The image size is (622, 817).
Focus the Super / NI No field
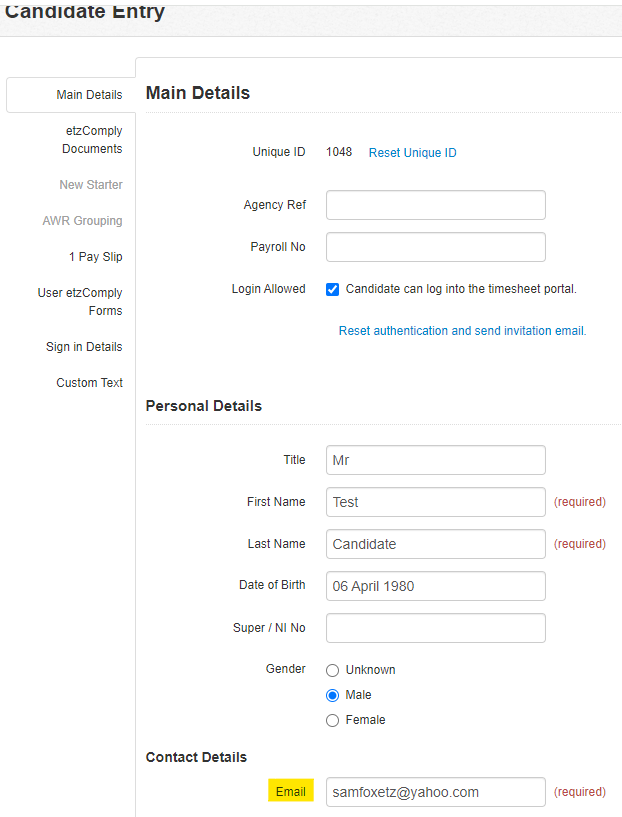(x=436, y=628)
